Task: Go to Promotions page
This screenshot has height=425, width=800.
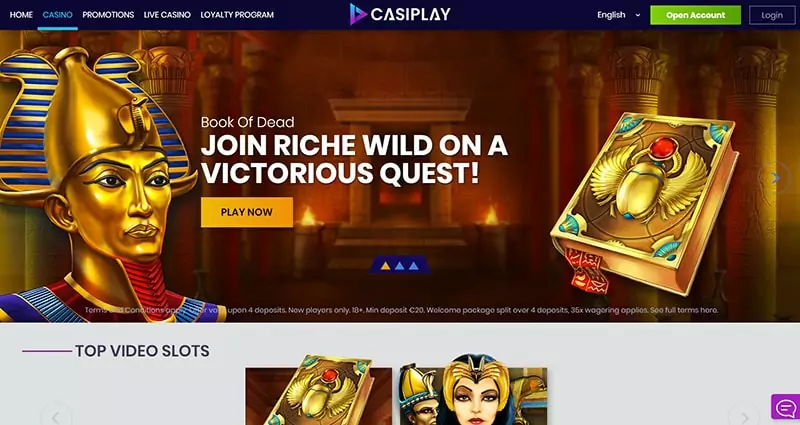Action: point(108,15)
